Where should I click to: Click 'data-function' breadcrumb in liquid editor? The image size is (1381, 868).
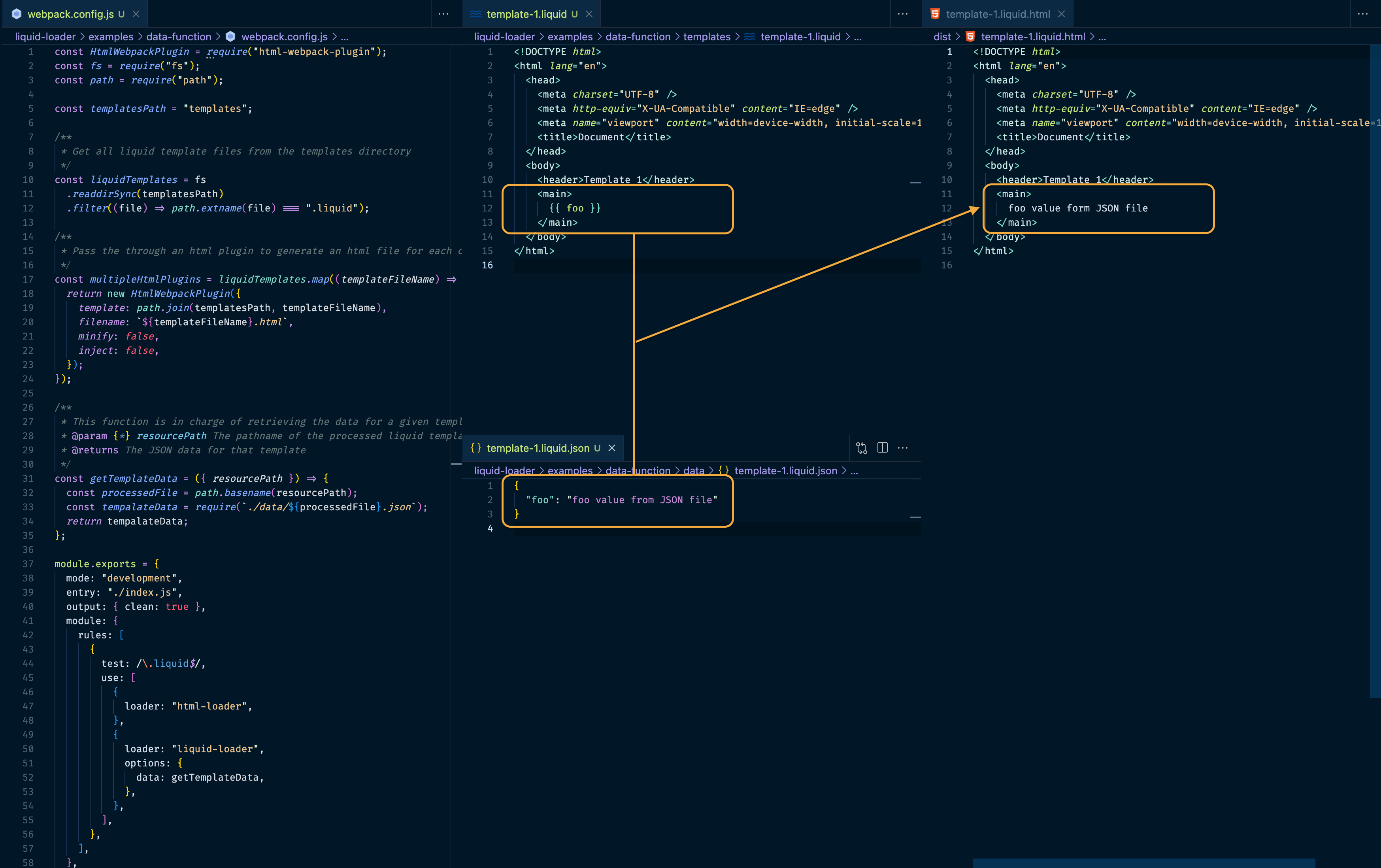tap(638, 37)
